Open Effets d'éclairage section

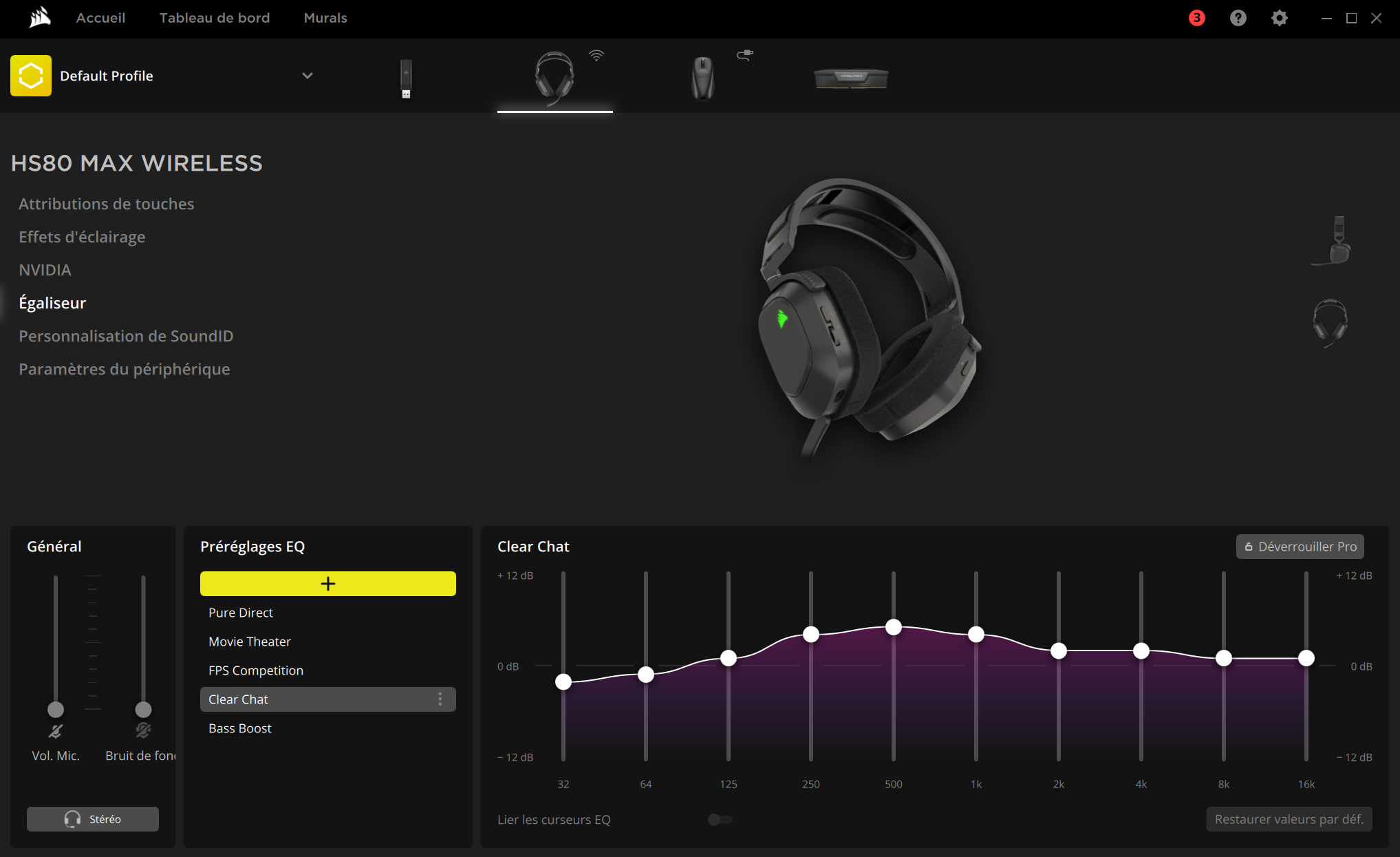pos(82,237)
